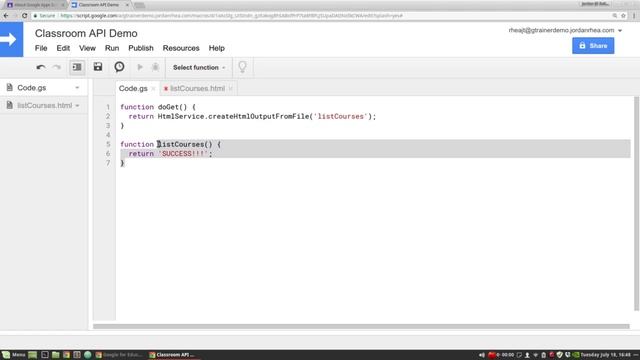Open the Help menu
Image resolution: width=640 pixels, height=360 pixels.
[217, 48]
